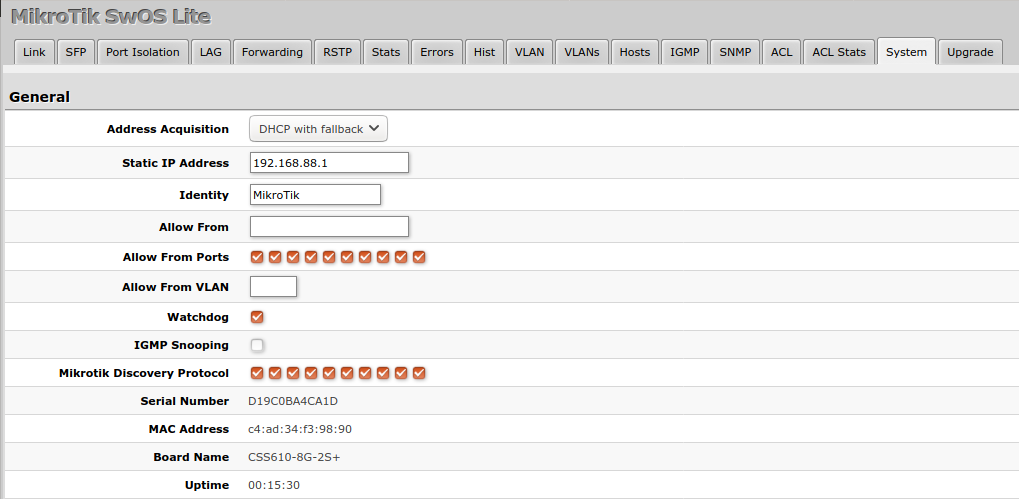Open the Stats tab
The width and height of the screenshot is (1019, 499).
click(x=386, y=52)
